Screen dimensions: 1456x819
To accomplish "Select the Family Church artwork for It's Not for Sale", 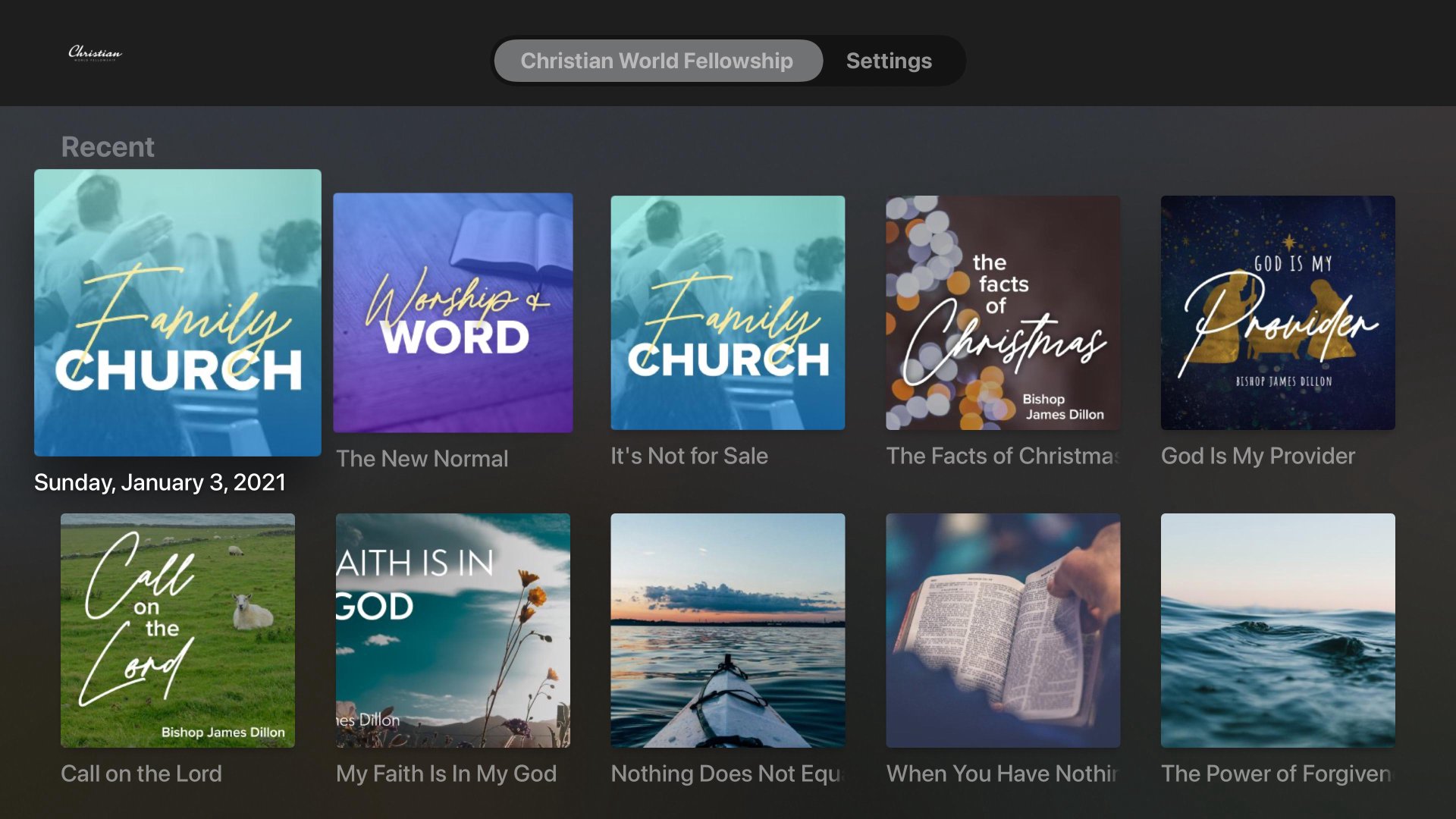I will point(728,312).
